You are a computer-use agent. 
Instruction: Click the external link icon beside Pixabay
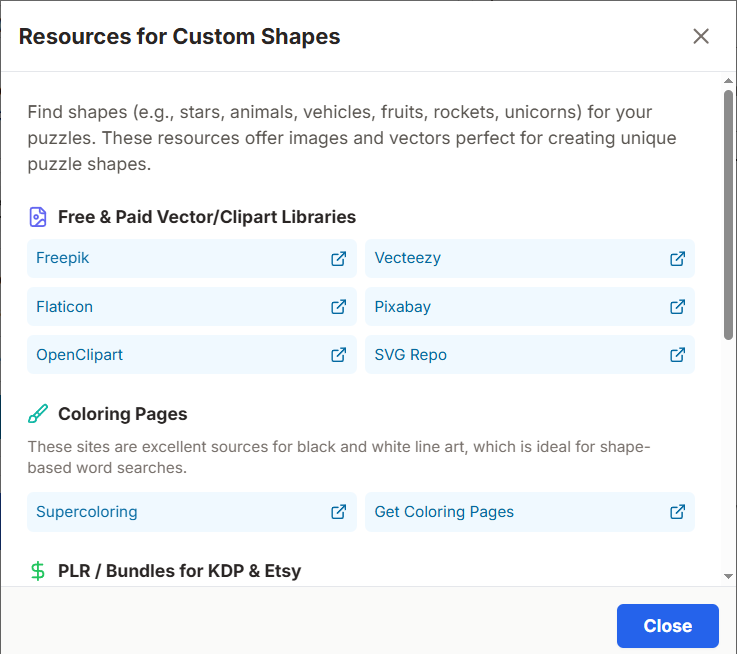(677, 307)
